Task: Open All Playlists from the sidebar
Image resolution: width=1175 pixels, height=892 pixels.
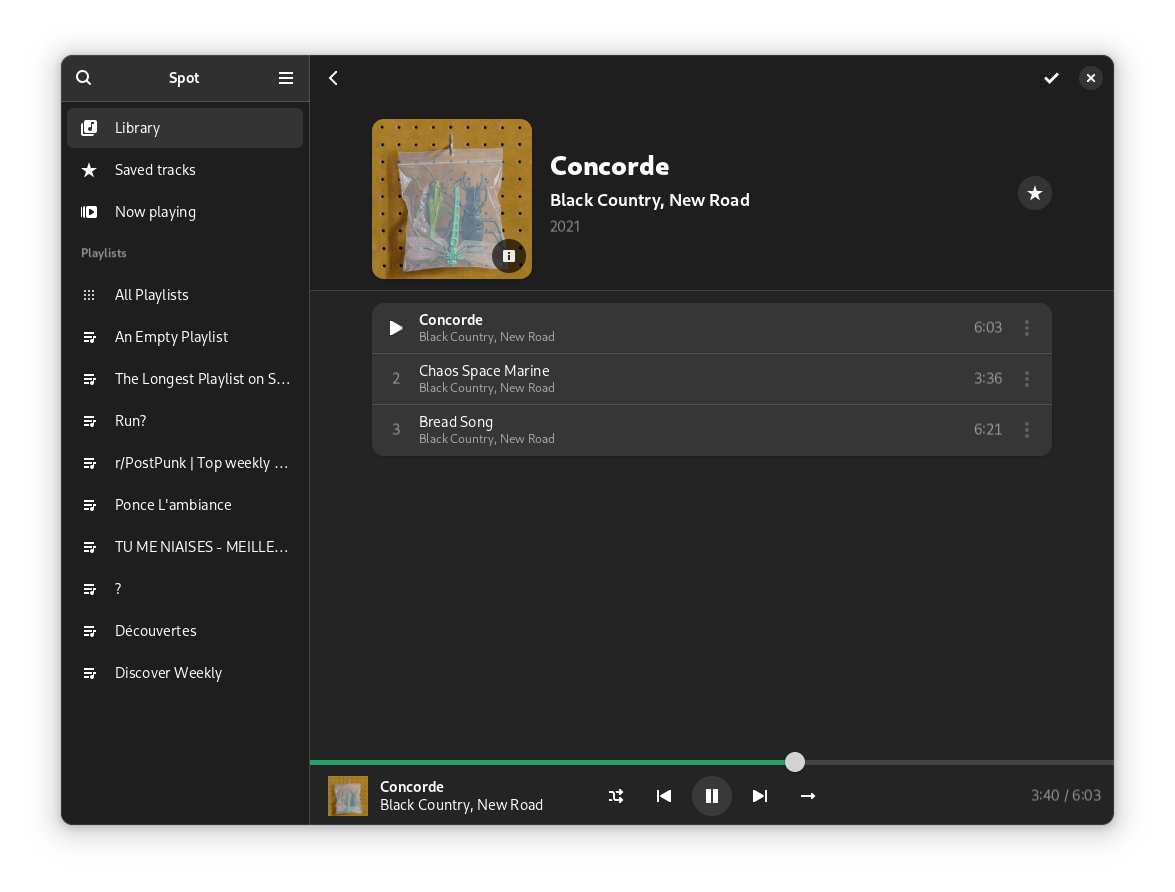Action: pyautogui.click(x=152, y=295)
